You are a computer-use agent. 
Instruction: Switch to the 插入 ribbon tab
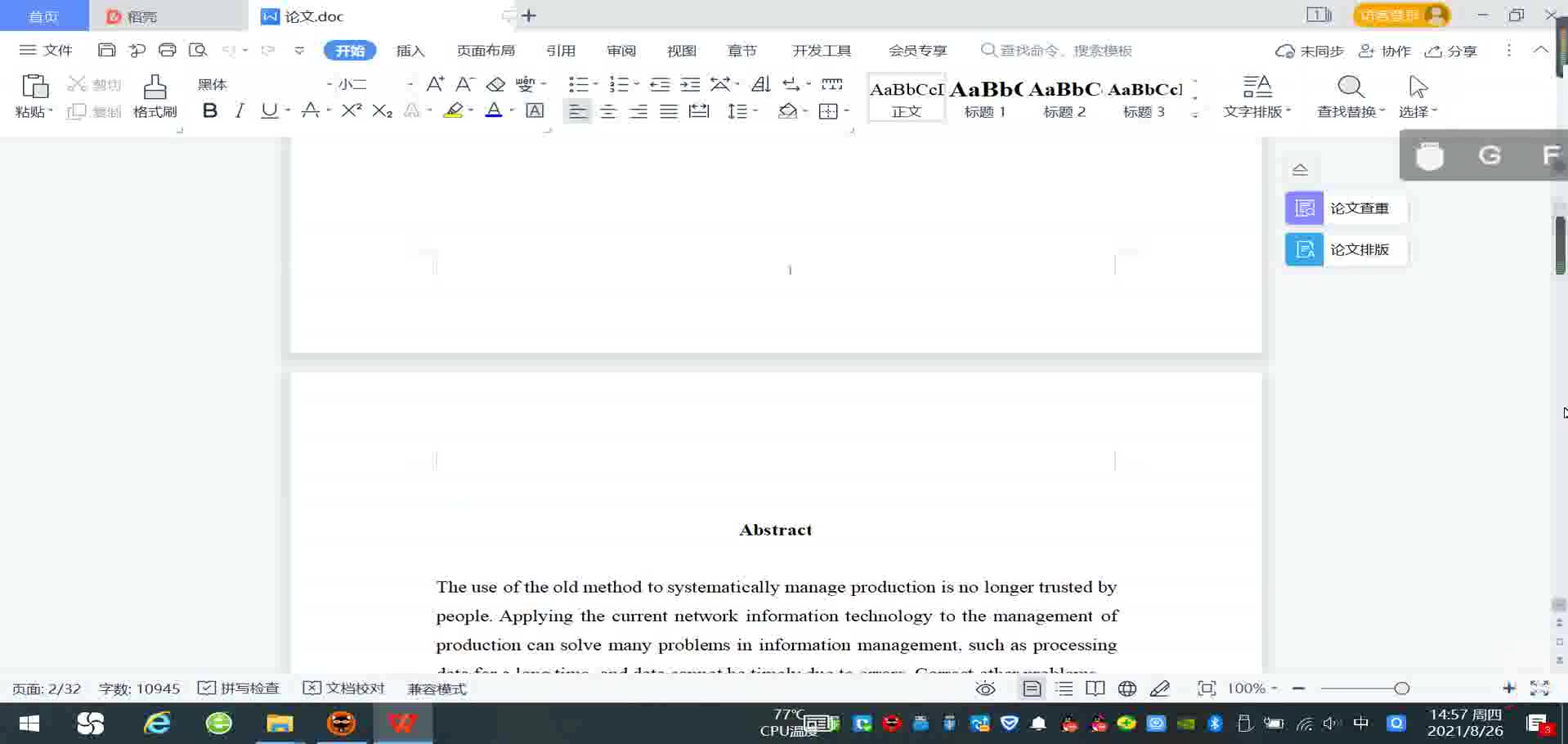point(410,51)
